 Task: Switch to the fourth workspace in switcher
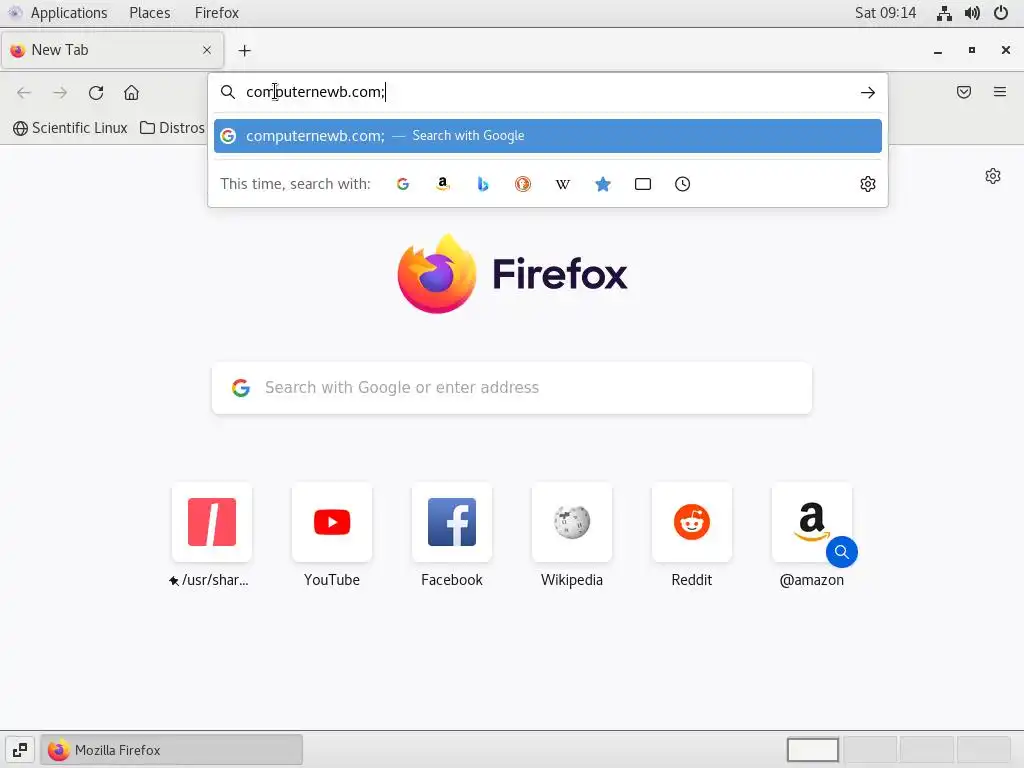click(984, 750)
